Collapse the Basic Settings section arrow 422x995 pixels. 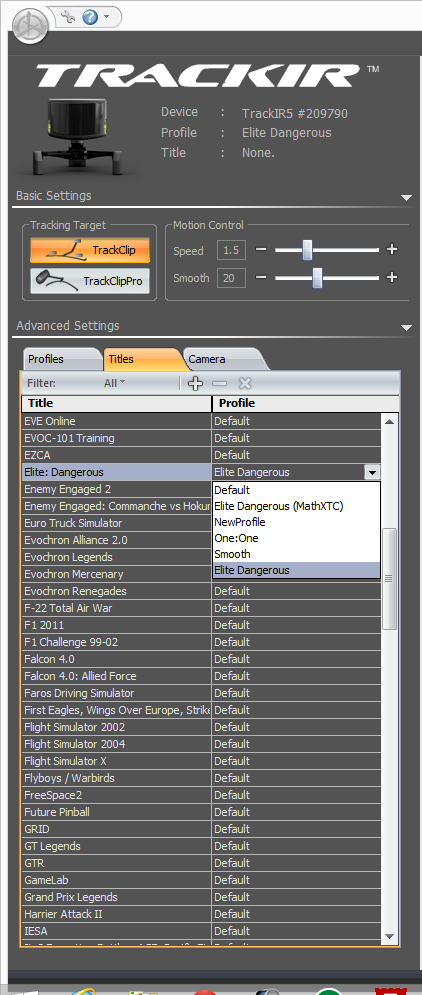(x=407, y=198)
